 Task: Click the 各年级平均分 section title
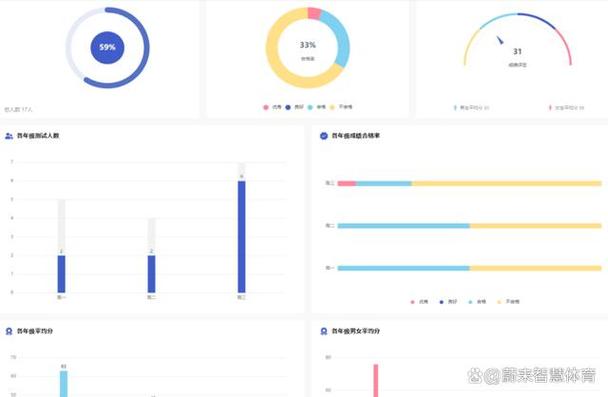[35, 331]
